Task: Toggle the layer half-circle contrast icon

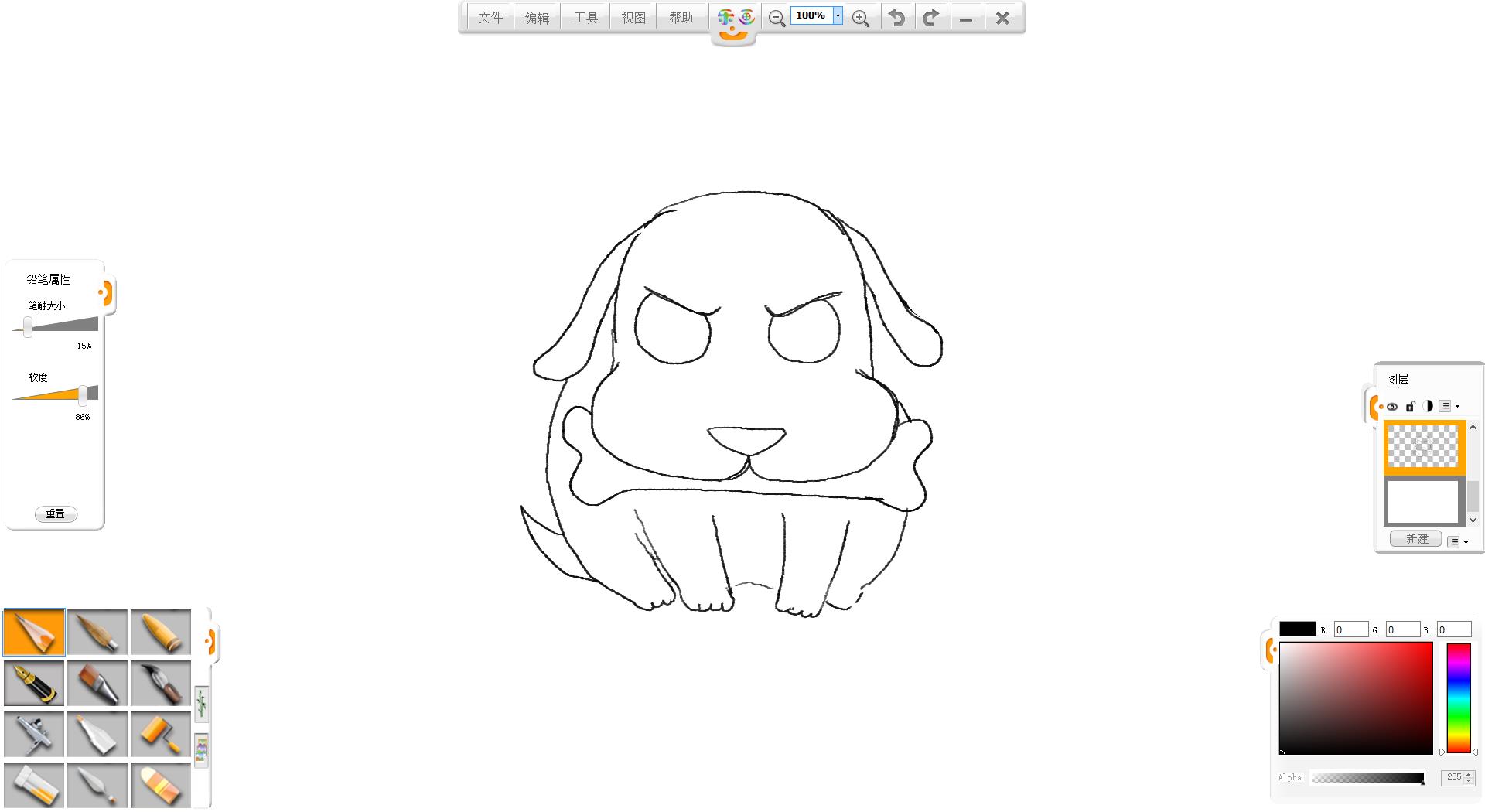Action: [1428, 406]
